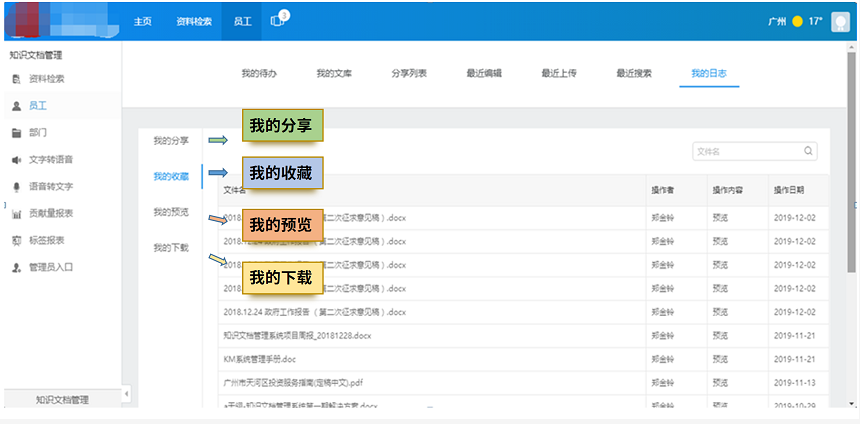Click the 语音转文字 microphone icon
The image size is (860, 424).
pos(17,186)
